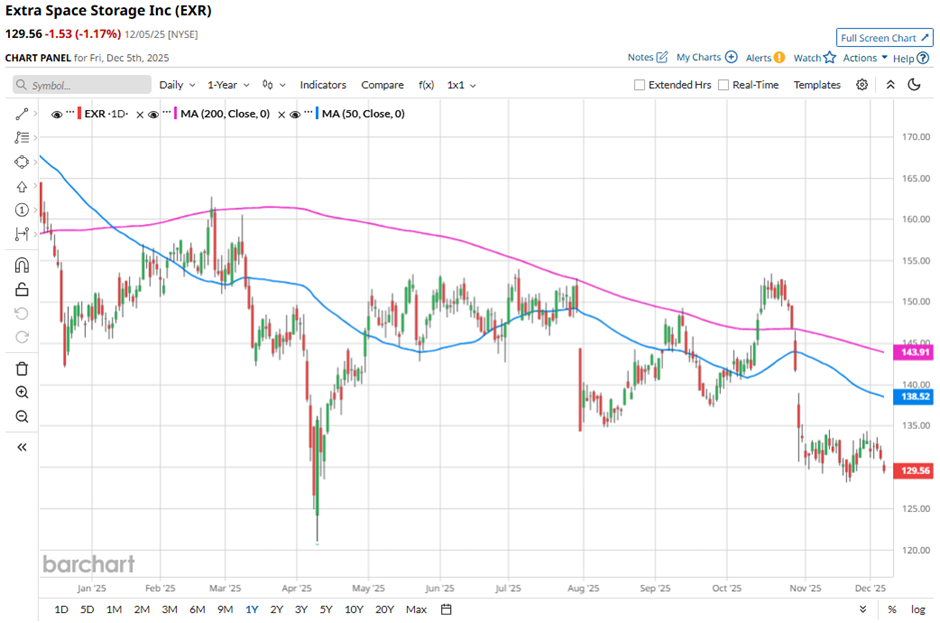Open the calendar date range picker
940x623 pixels.
point(446,609)
